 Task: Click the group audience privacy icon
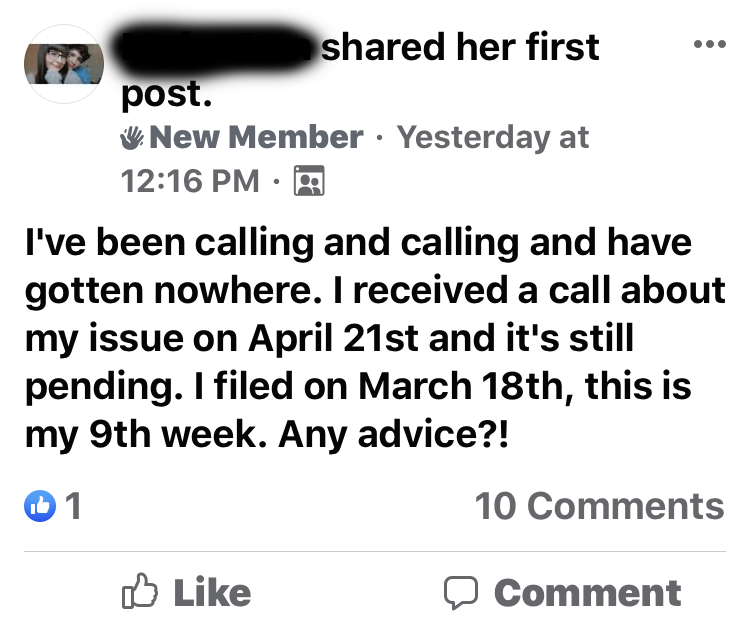tap(309, 181)
